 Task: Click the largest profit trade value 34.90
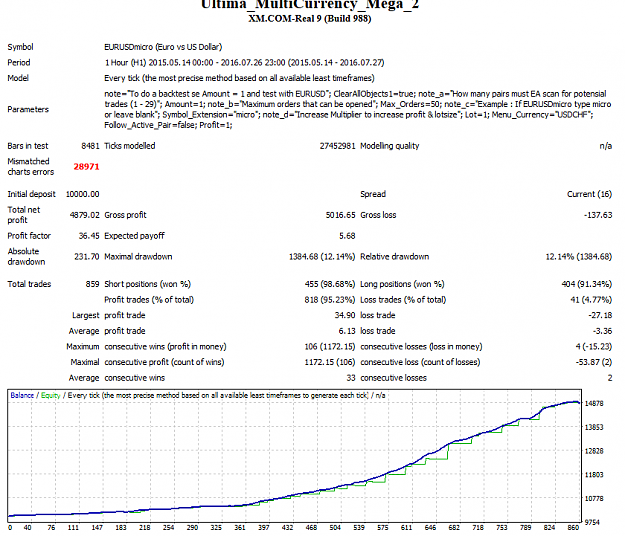pyautogui.click(x=345, y=315)
